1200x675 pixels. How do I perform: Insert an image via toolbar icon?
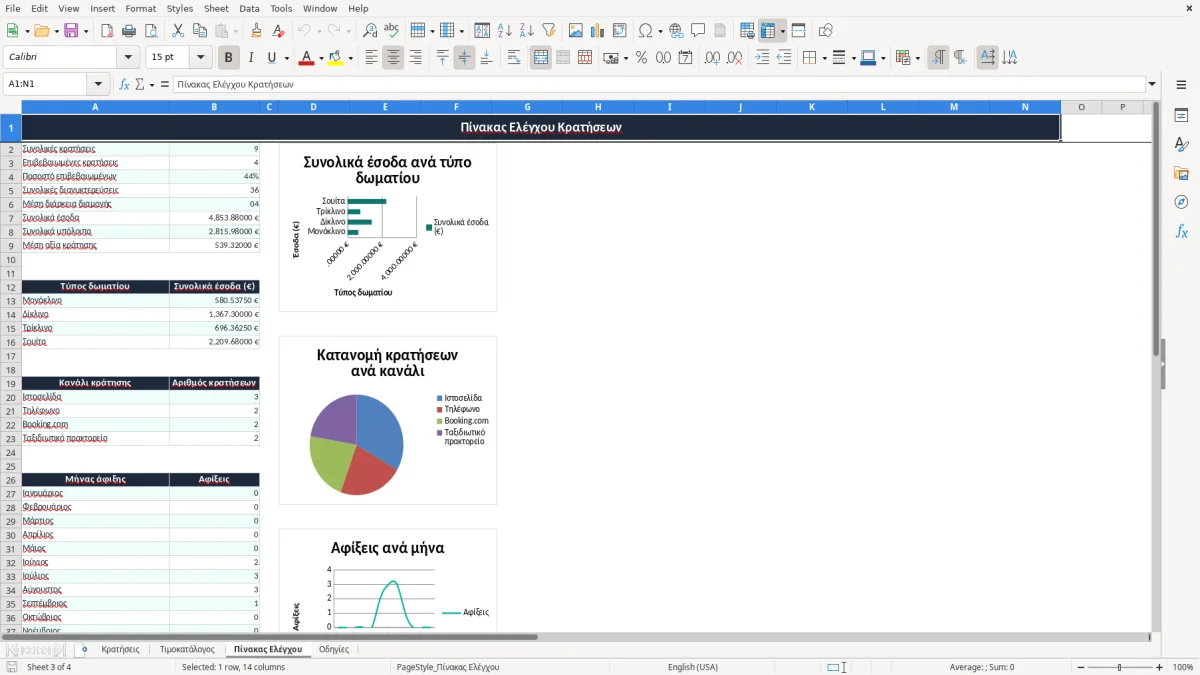point(576,31)
